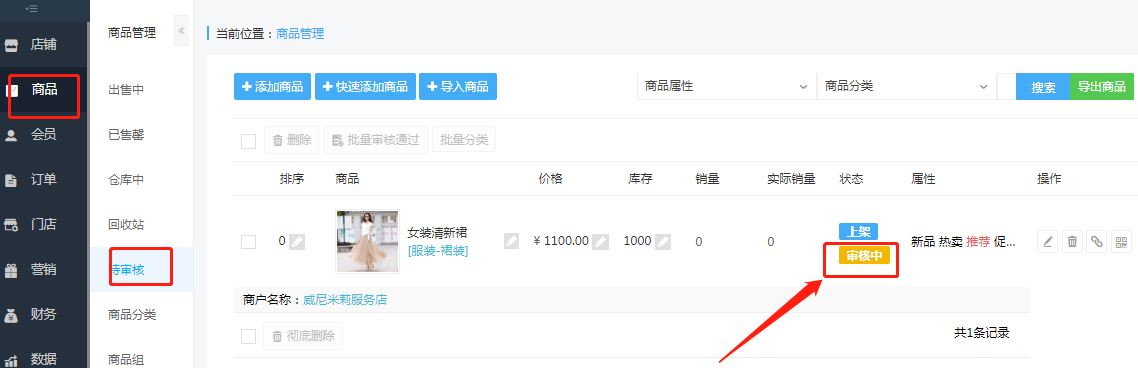The height and width of the screenshot is (368, 1138).
Task: Click the 订单 document icon
Action: [12, 181]
